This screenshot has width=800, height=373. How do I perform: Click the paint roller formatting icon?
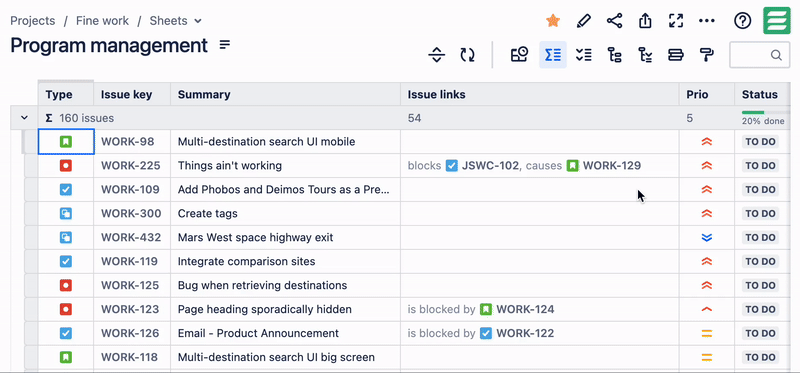707,55
